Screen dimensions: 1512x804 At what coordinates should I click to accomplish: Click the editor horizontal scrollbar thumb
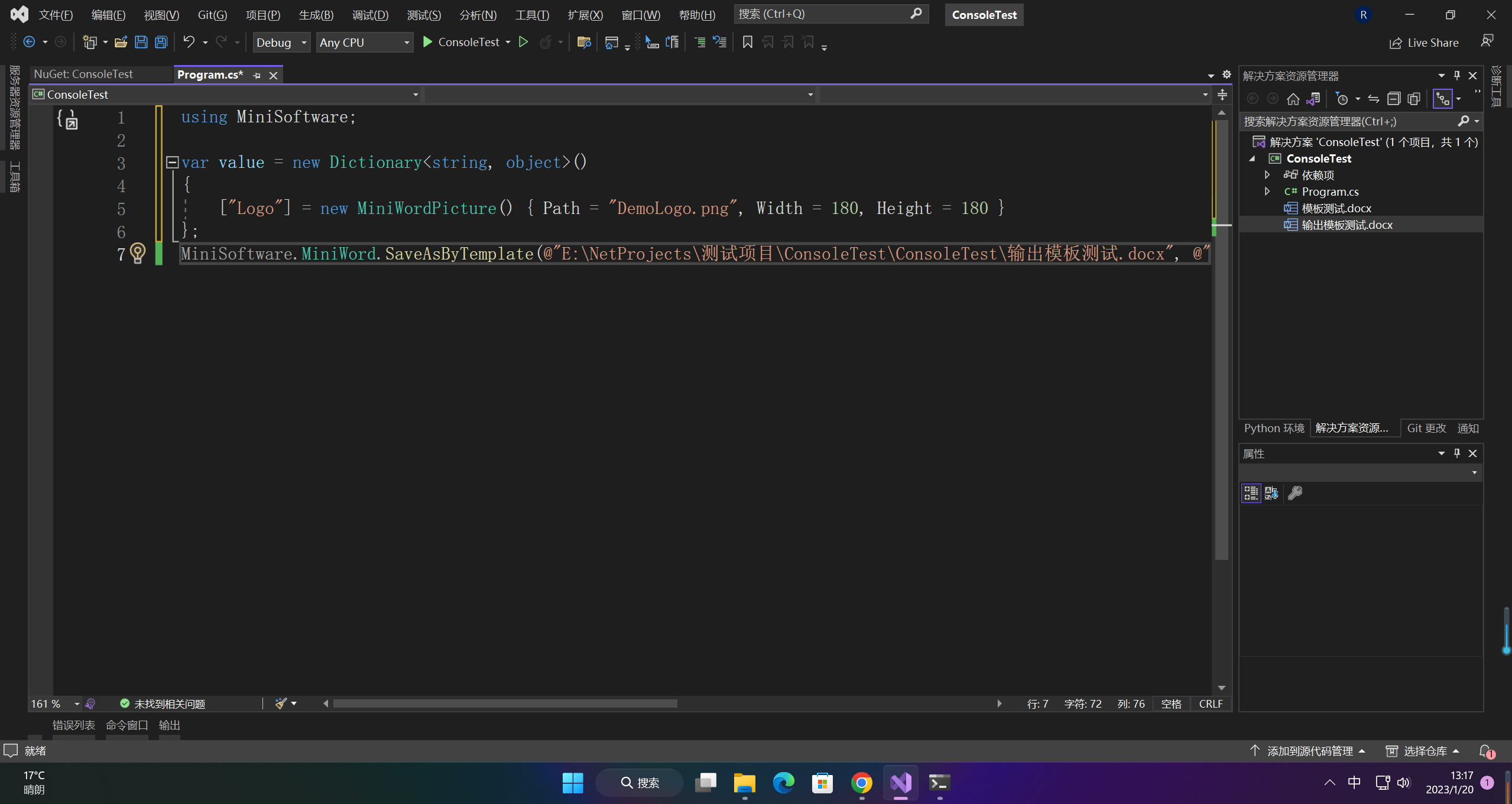tap(505, 703)
